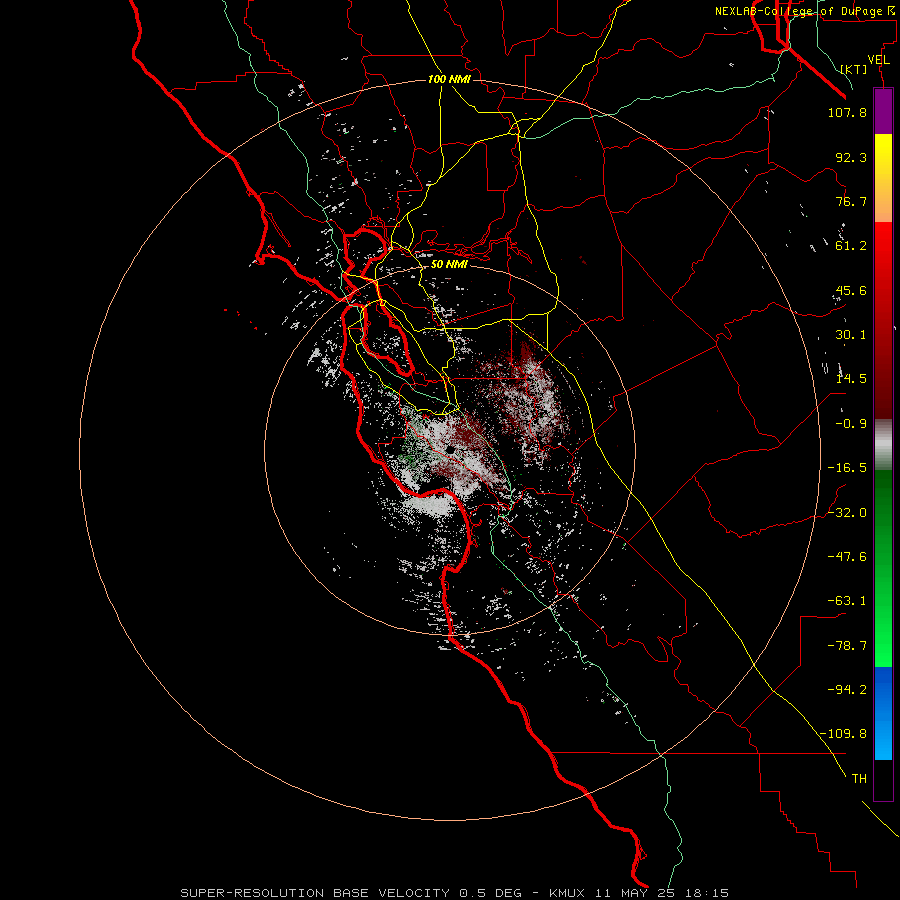Click the blue segment of the velocity color bar

pyautogui.click(x=883, y=713)
